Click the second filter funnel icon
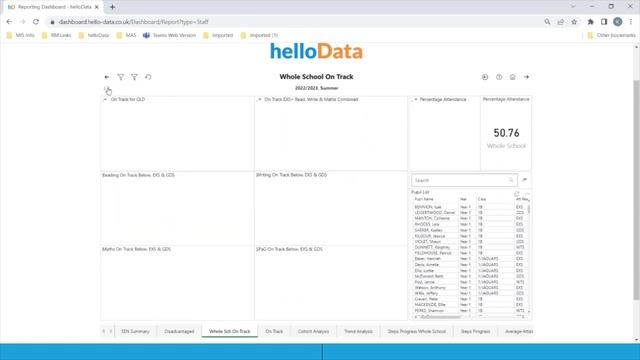 coord(134,77)
